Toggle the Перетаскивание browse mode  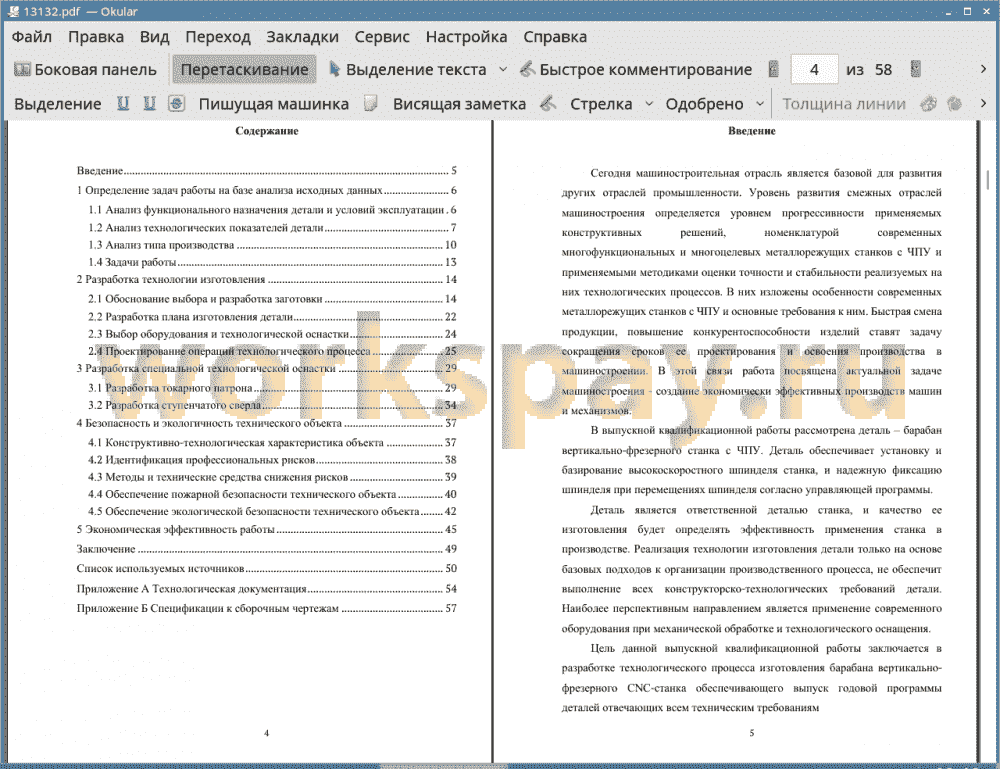[244, 70]
